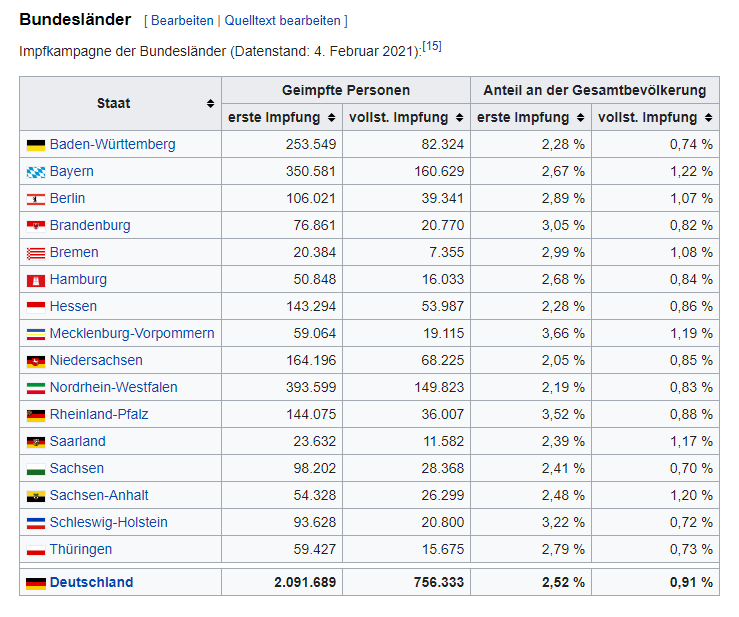The height and width of the screenshot is (617, 739).
Task: Sort by erste Impfung under Anteil an Gesamtbevölkerung
Action: pyautogui.click(x=580, y=118)
